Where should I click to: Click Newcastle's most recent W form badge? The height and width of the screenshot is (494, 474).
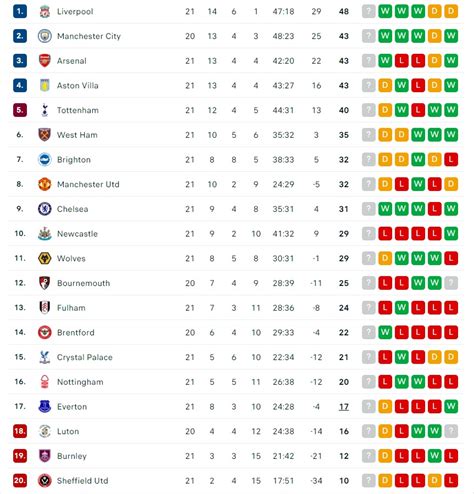point(451,233)
